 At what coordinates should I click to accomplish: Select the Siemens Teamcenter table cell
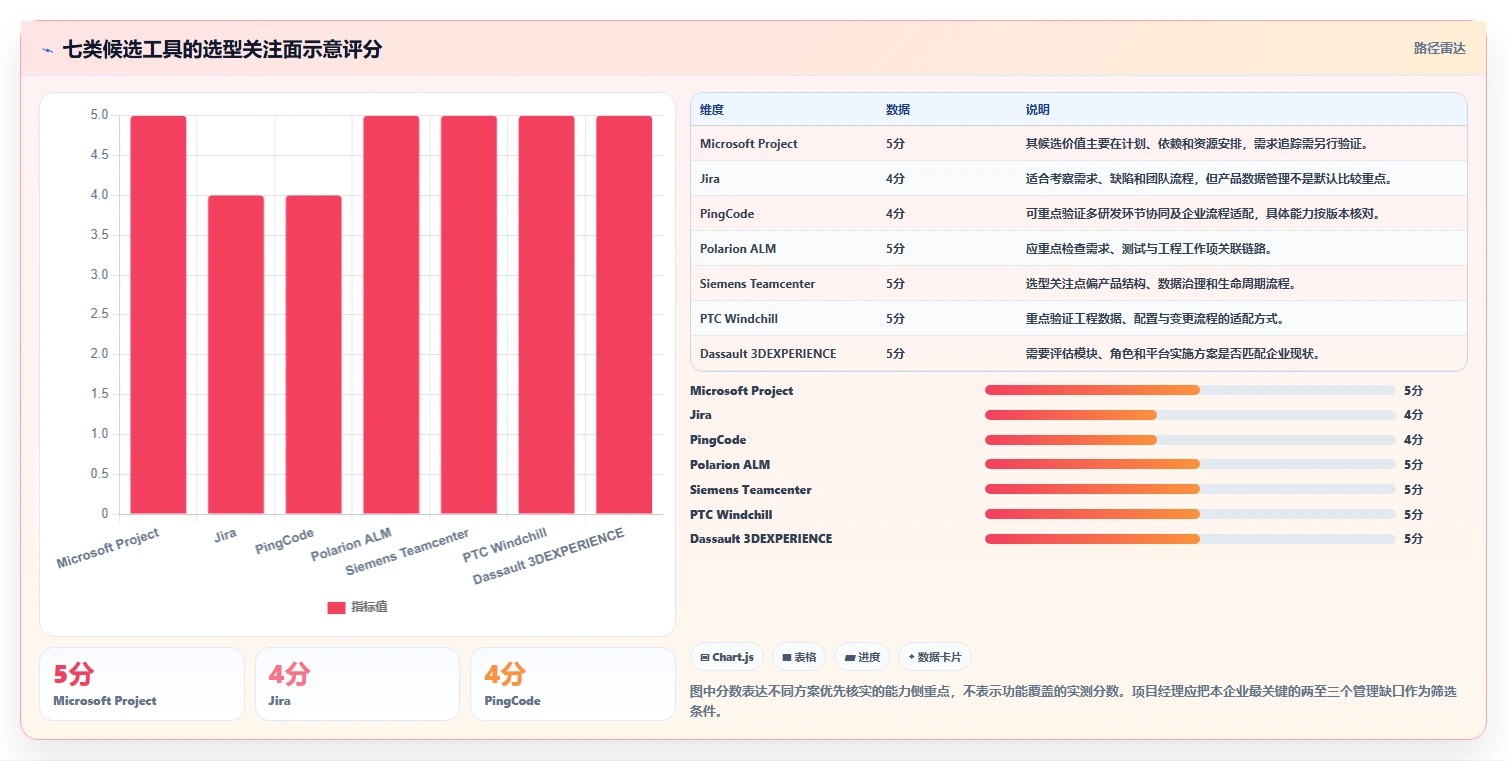click(x=758, y=284)
